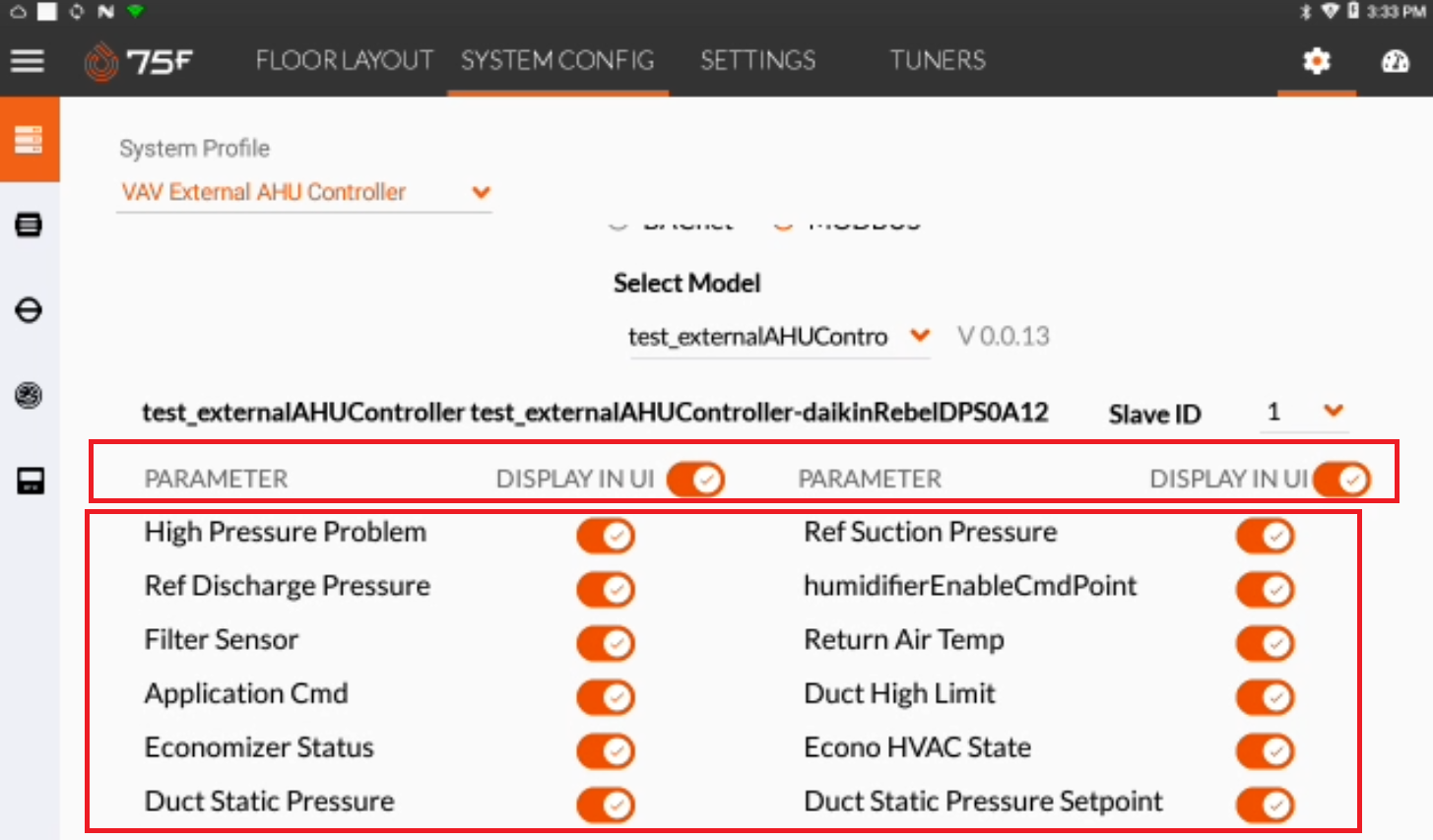This screenshot has width=1433, height=840.
Task: Toggle High Pressure Problem display switch
Action: tap(606, 536)
